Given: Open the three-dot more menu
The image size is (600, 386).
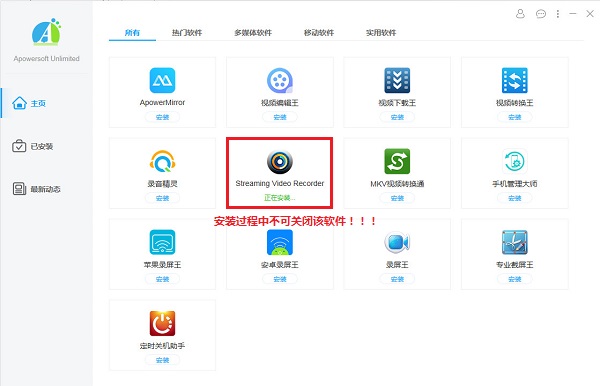Looking at the screenshot, I should tap(558, 14).
